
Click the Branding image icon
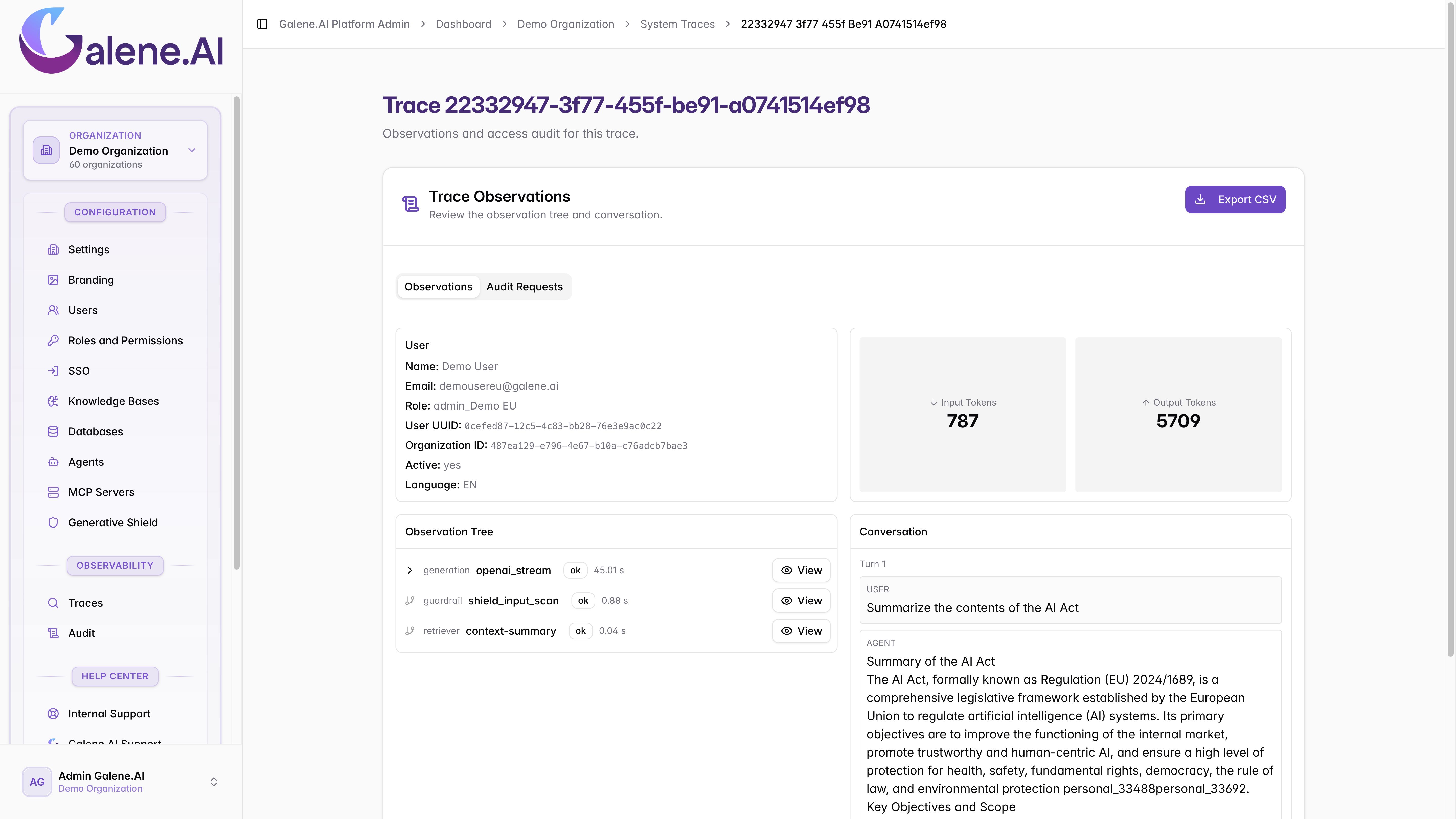tap(53, 280)
